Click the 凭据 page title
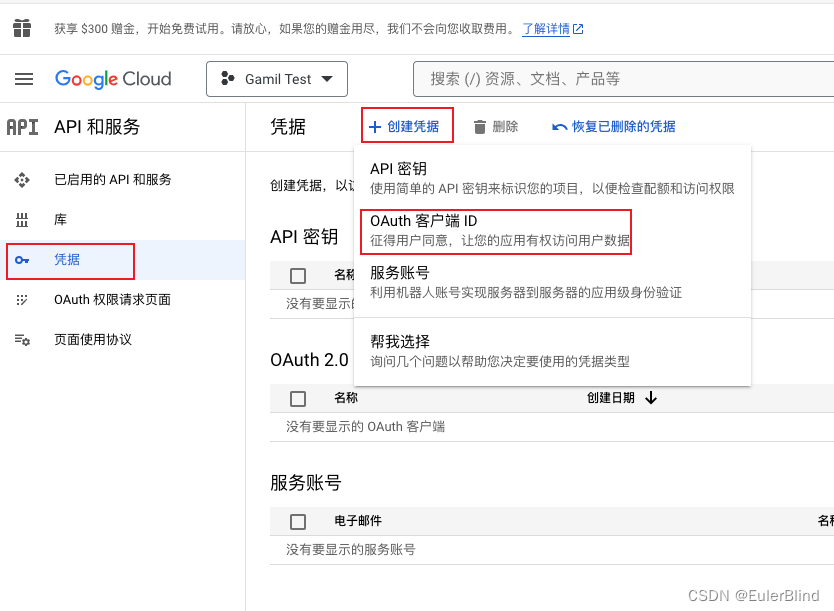 pyautogui.click(x=288, y=127)
